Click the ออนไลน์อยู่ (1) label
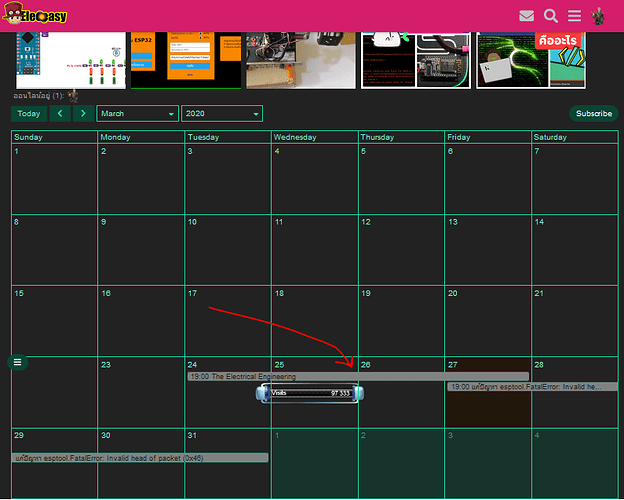624x500 pixels. tap(39, 96)
